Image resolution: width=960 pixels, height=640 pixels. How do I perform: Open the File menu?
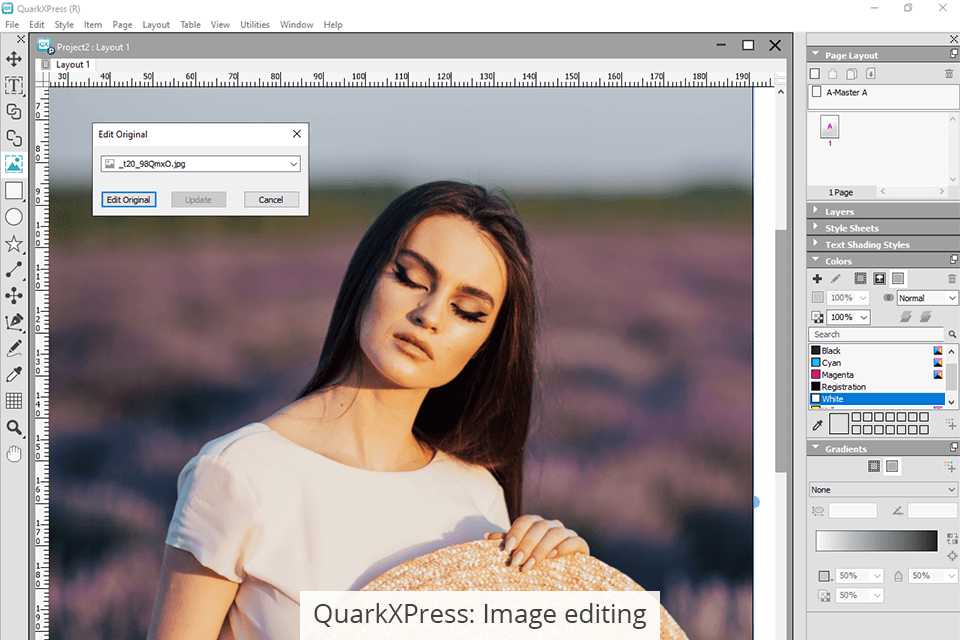(x=12, y=24)
